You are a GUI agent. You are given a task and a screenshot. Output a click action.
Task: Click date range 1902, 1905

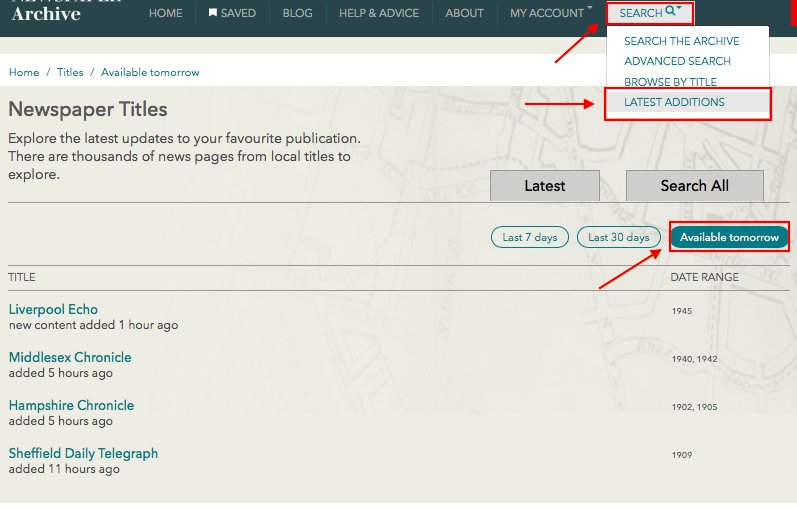click(x=694, y=407)
